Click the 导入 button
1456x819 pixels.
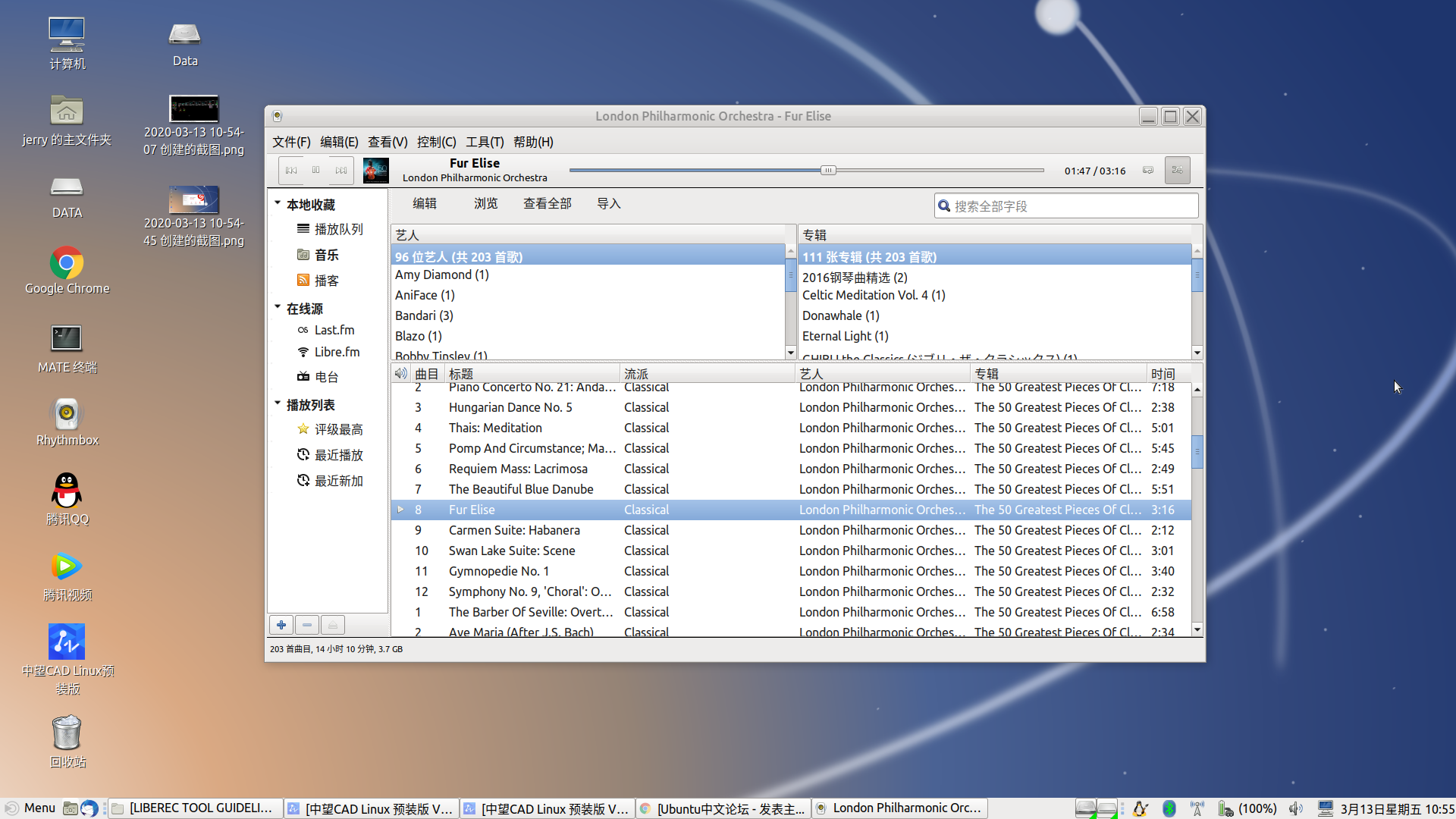[x=609, y=203]
